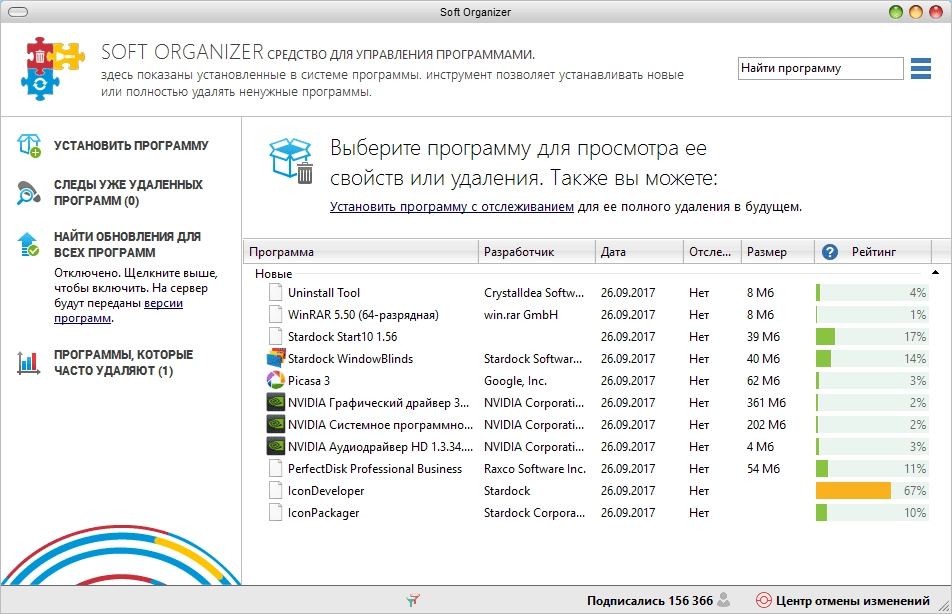952x614 pixels.
Task: Click the traces of removed programs icon
Action: coord(29,193)
